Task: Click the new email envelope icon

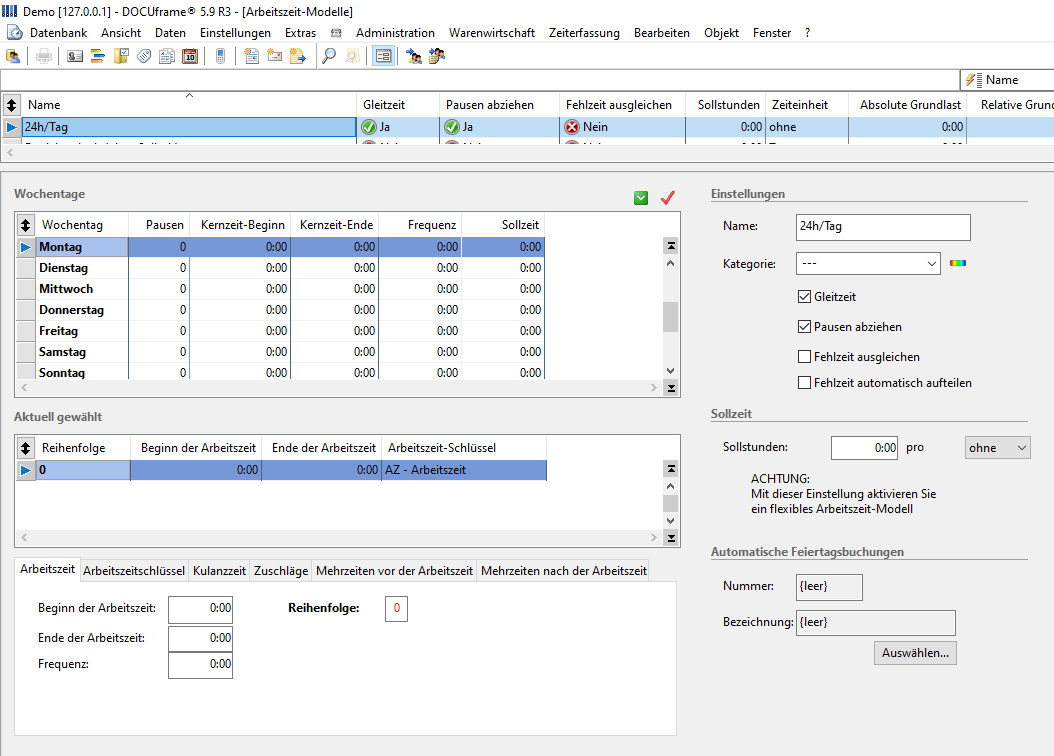Action: pyautogui.click(x=274, y=56)
